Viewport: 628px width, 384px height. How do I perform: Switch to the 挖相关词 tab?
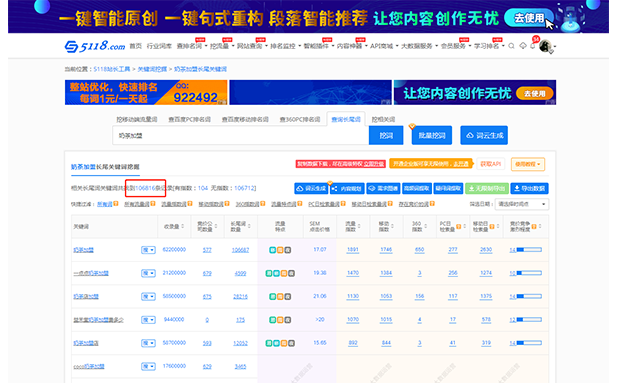[383, 119]
